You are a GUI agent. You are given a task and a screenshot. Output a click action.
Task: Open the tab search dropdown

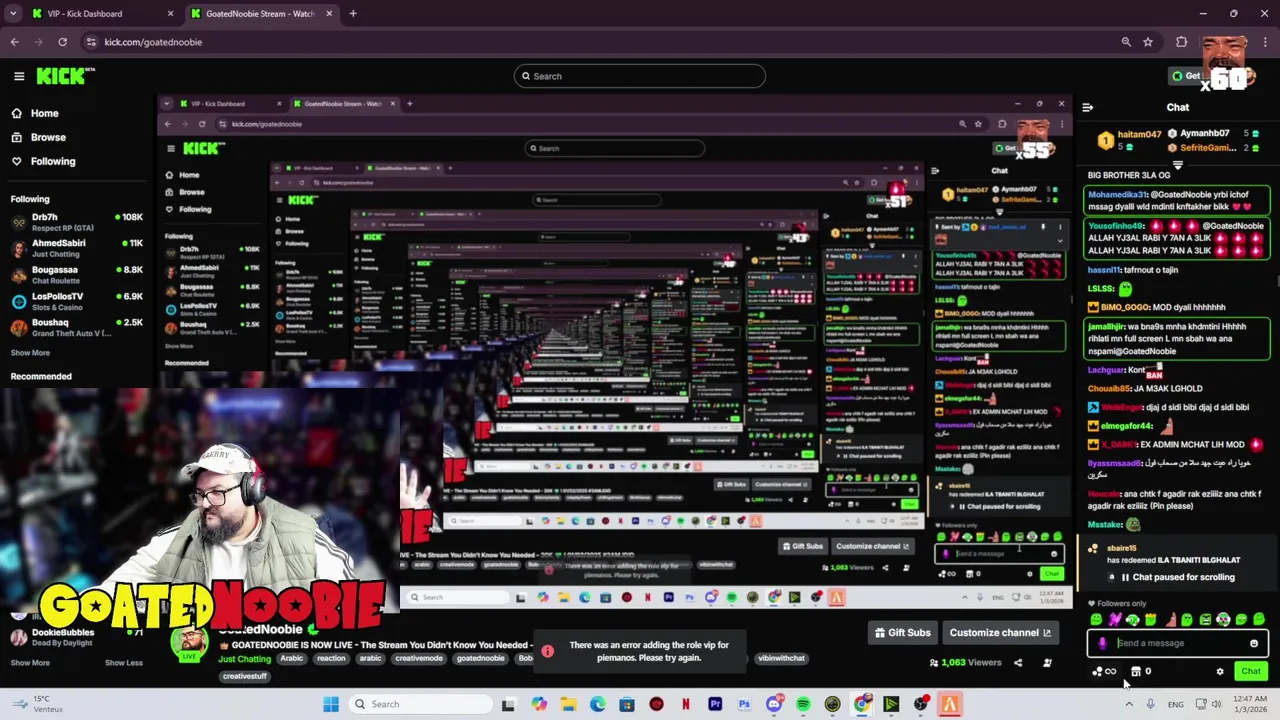13,14
